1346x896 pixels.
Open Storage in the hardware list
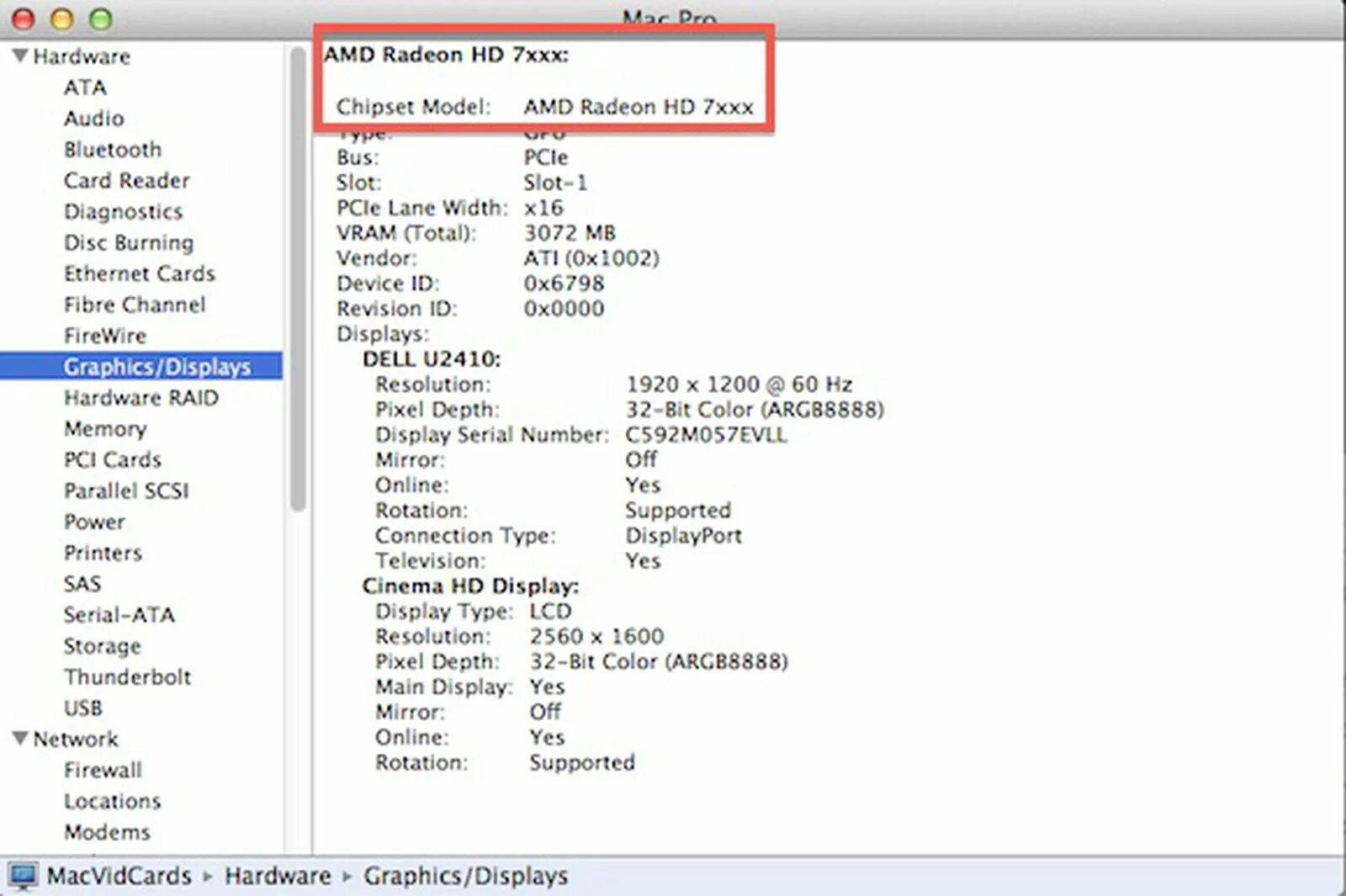point(103,646)
